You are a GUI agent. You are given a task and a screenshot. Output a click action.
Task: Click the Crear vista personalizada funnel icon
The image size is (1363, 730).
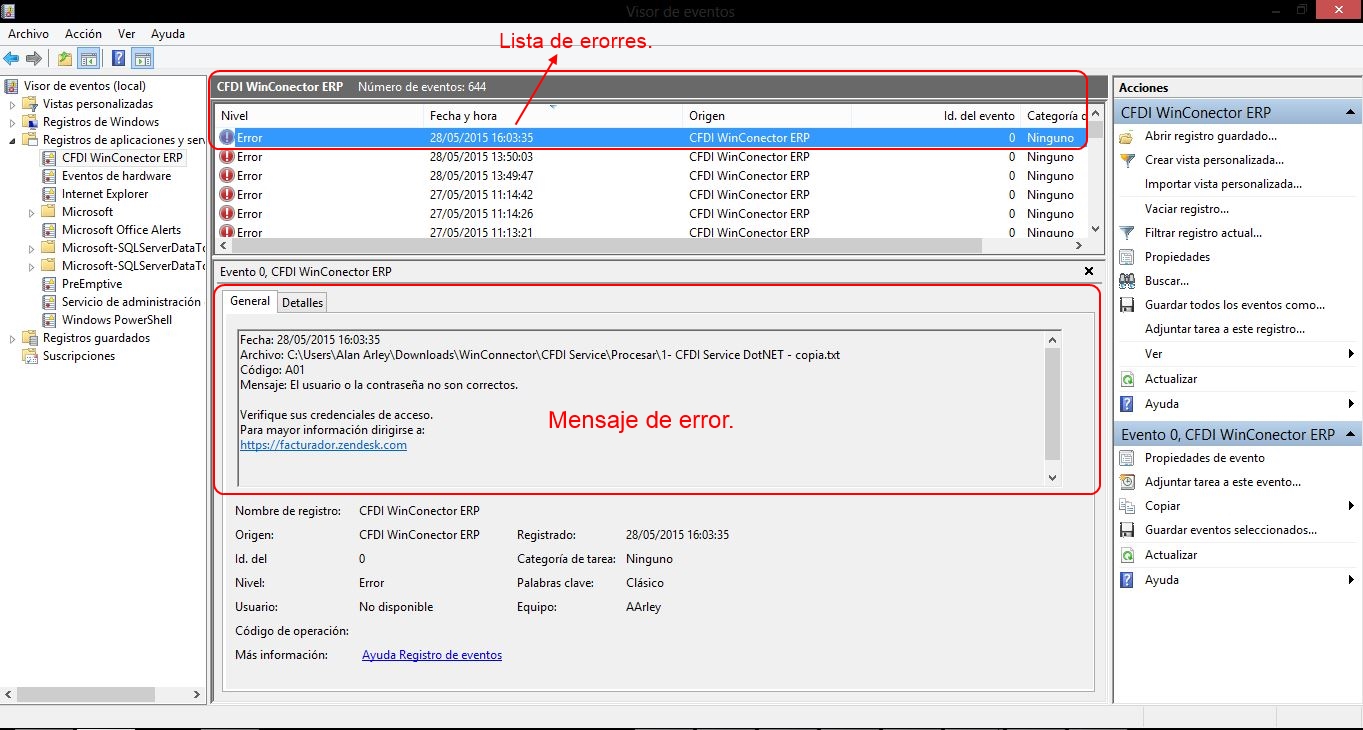(x=1127, y=159)
